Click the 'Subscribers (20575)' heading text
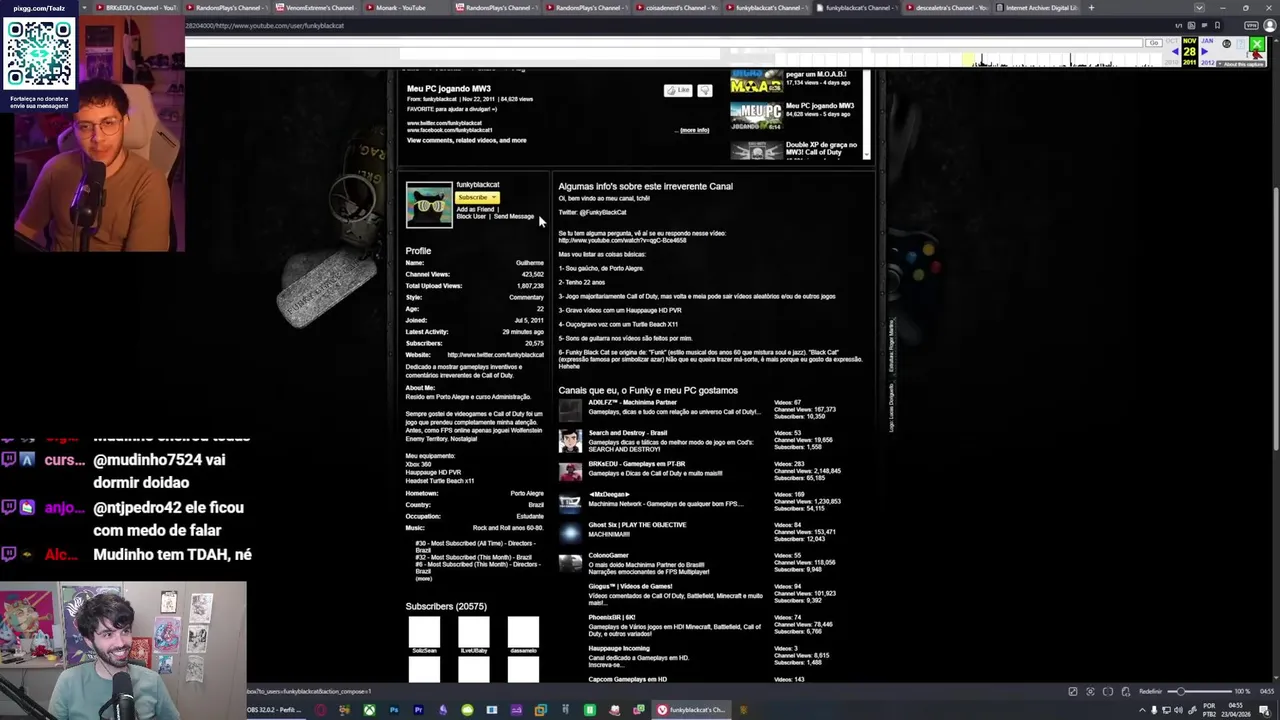The image size is (1280, 720). click(x=446, y=606)
